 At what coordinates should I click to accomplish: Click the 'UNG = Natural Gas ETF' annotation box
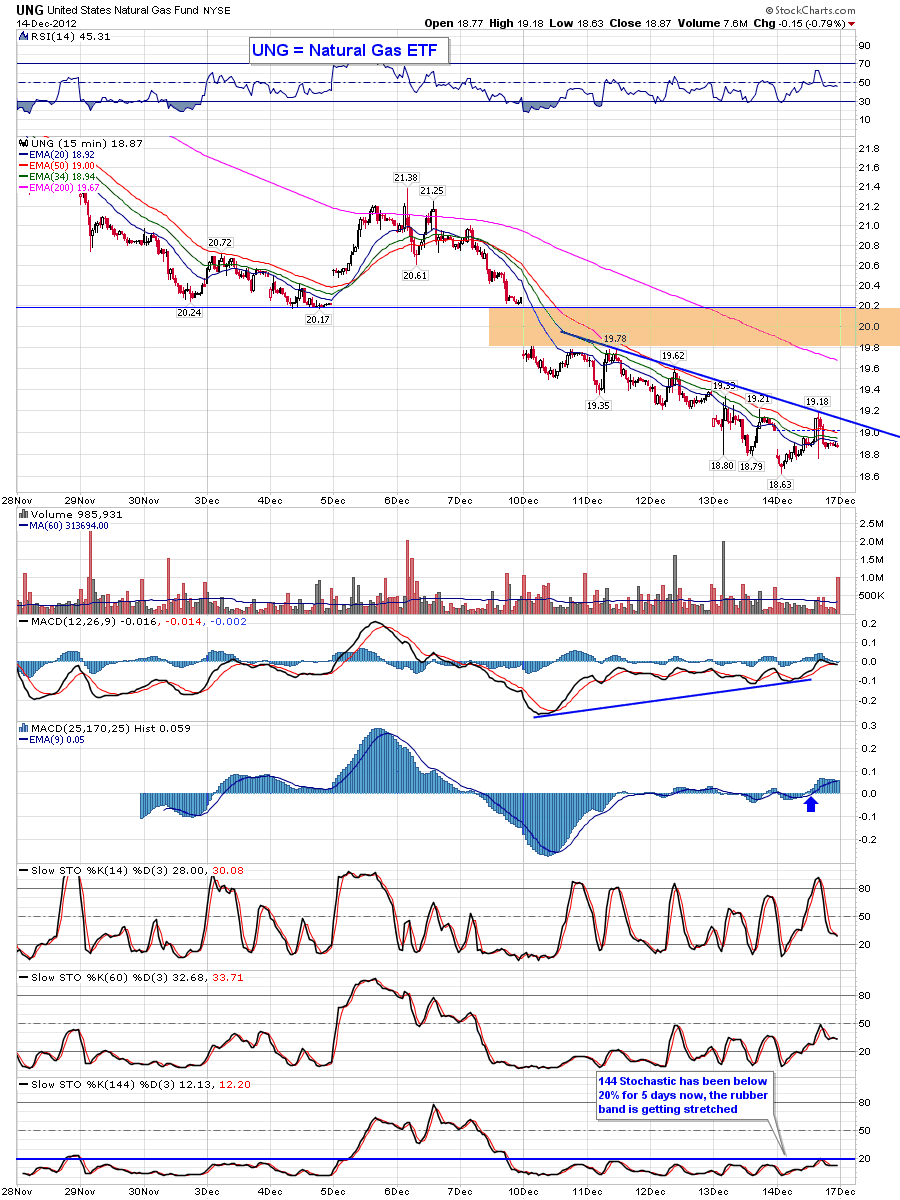[x=349, y=50]
